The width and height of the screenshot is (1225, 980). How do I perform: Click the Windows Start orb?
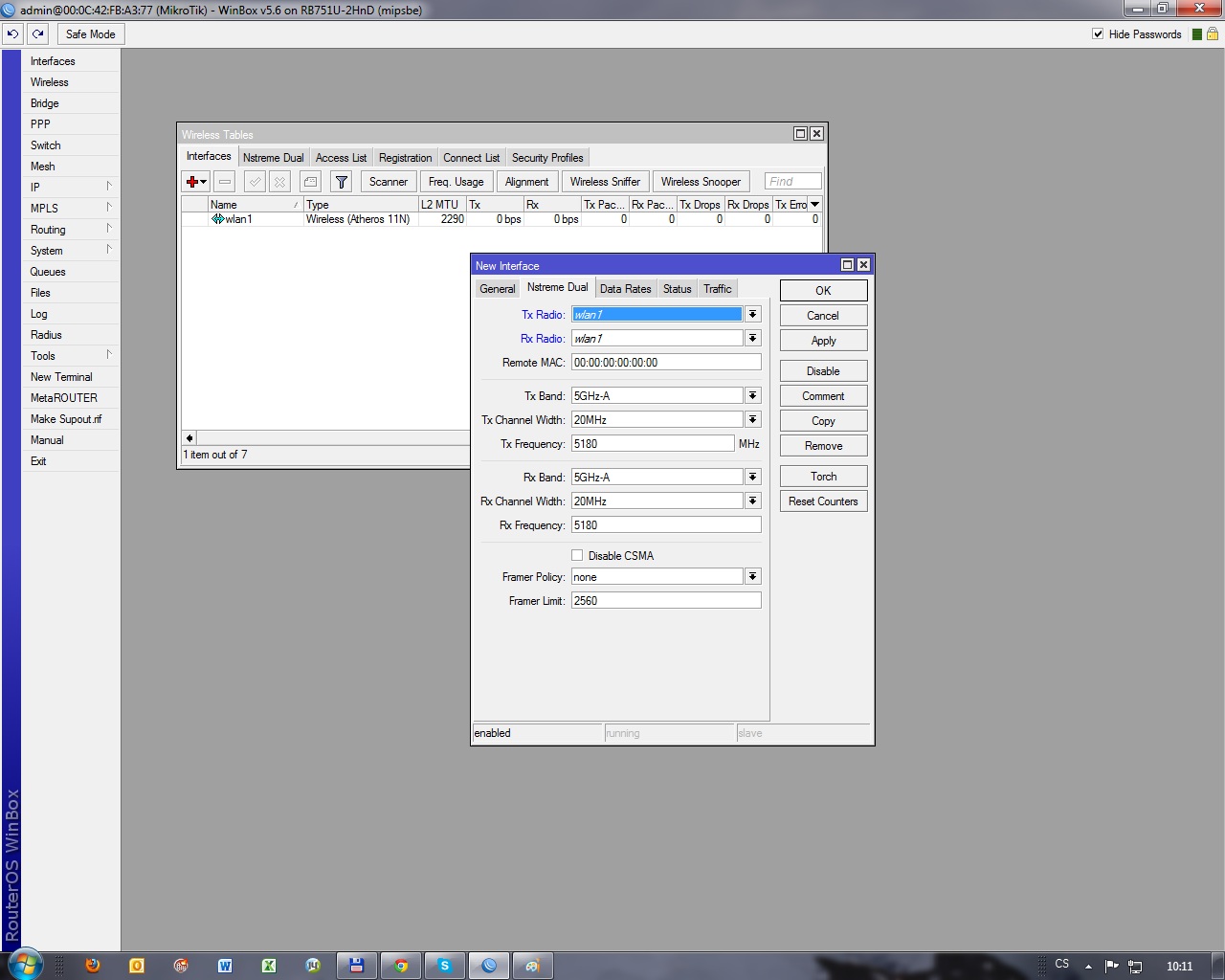[24, 965]
